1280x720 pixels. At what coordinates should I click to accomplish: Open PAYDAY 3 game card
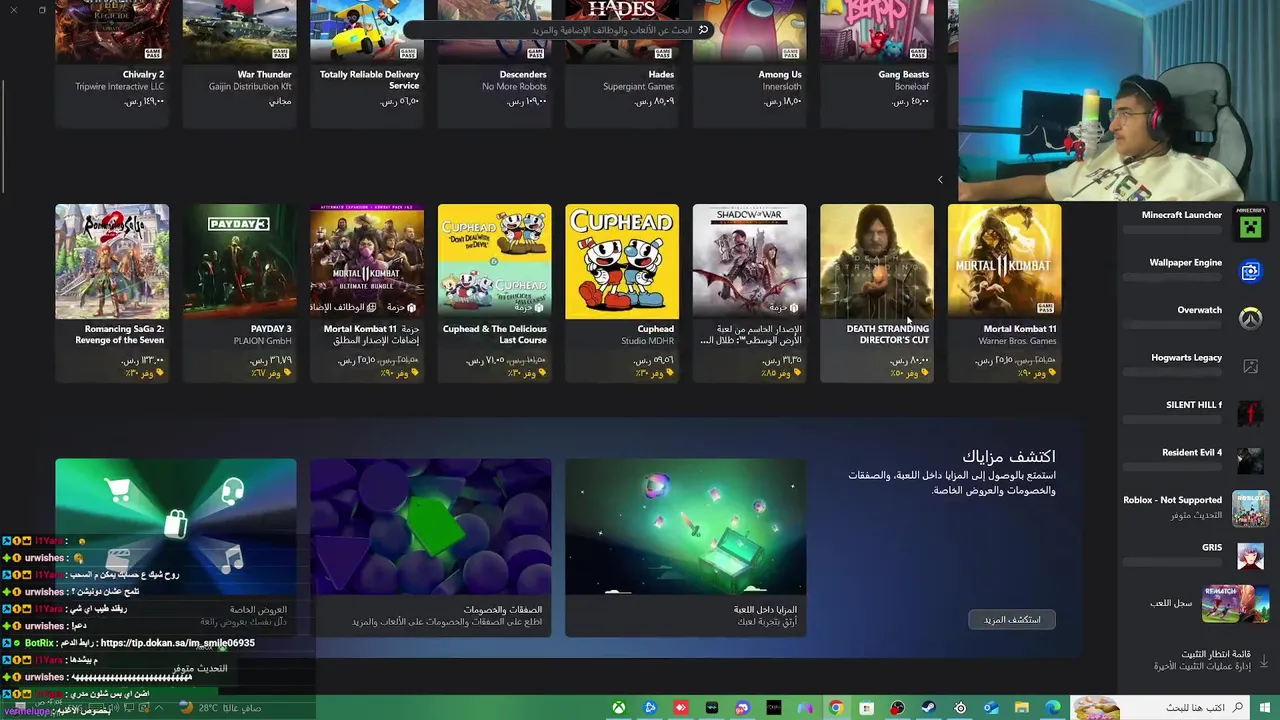pyautogui.click(x=240, y=293)
